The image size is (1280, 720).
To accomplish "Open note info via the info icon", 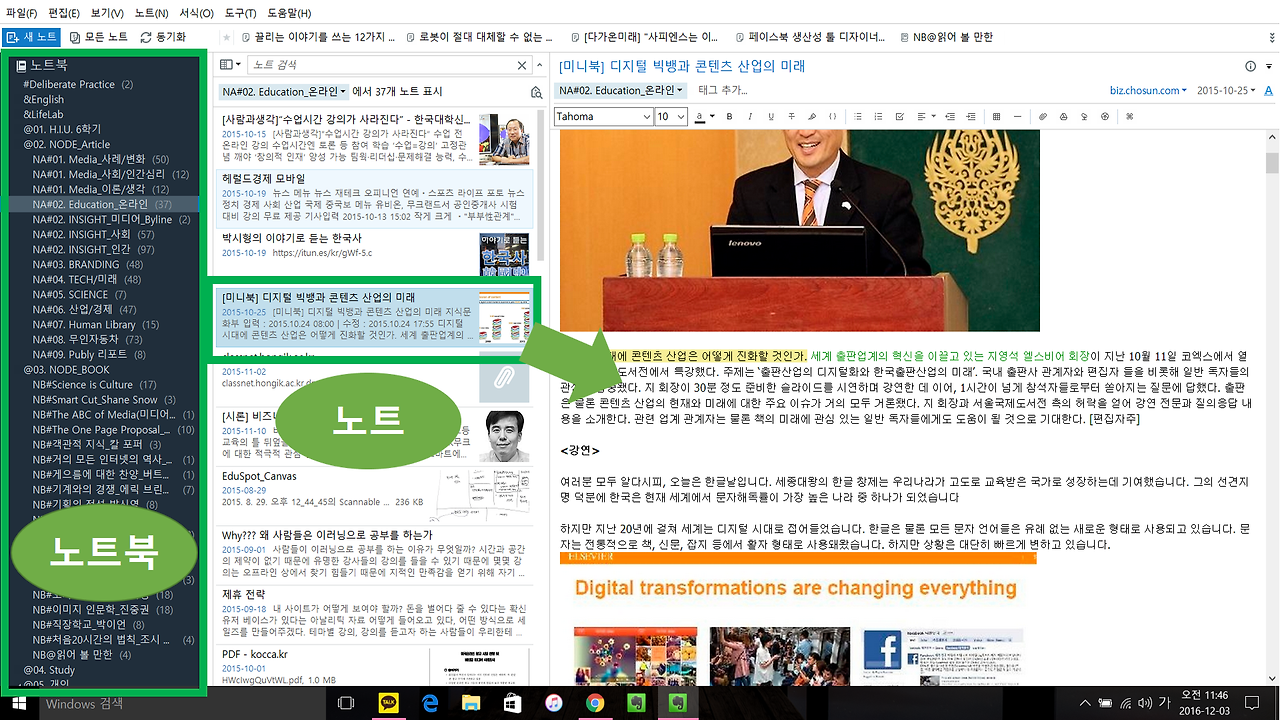I will pos(1249,66).
